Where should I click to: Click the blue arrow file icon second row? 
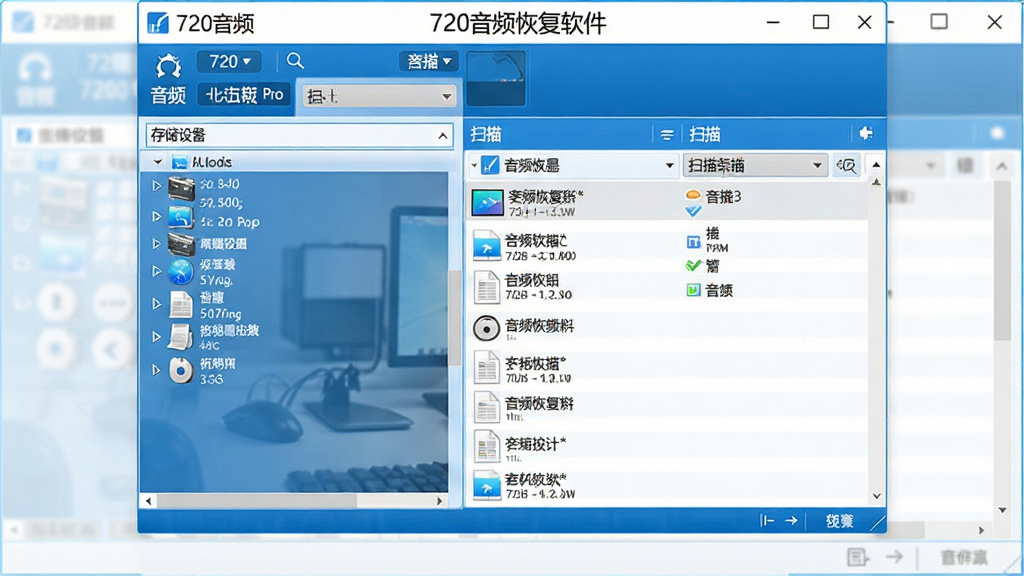point(487,246)
